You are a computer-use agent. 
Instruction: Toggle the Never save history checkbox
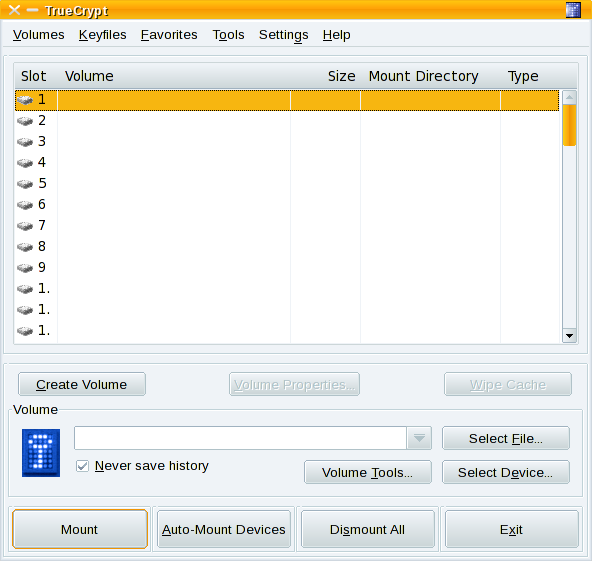coord(82,466)
